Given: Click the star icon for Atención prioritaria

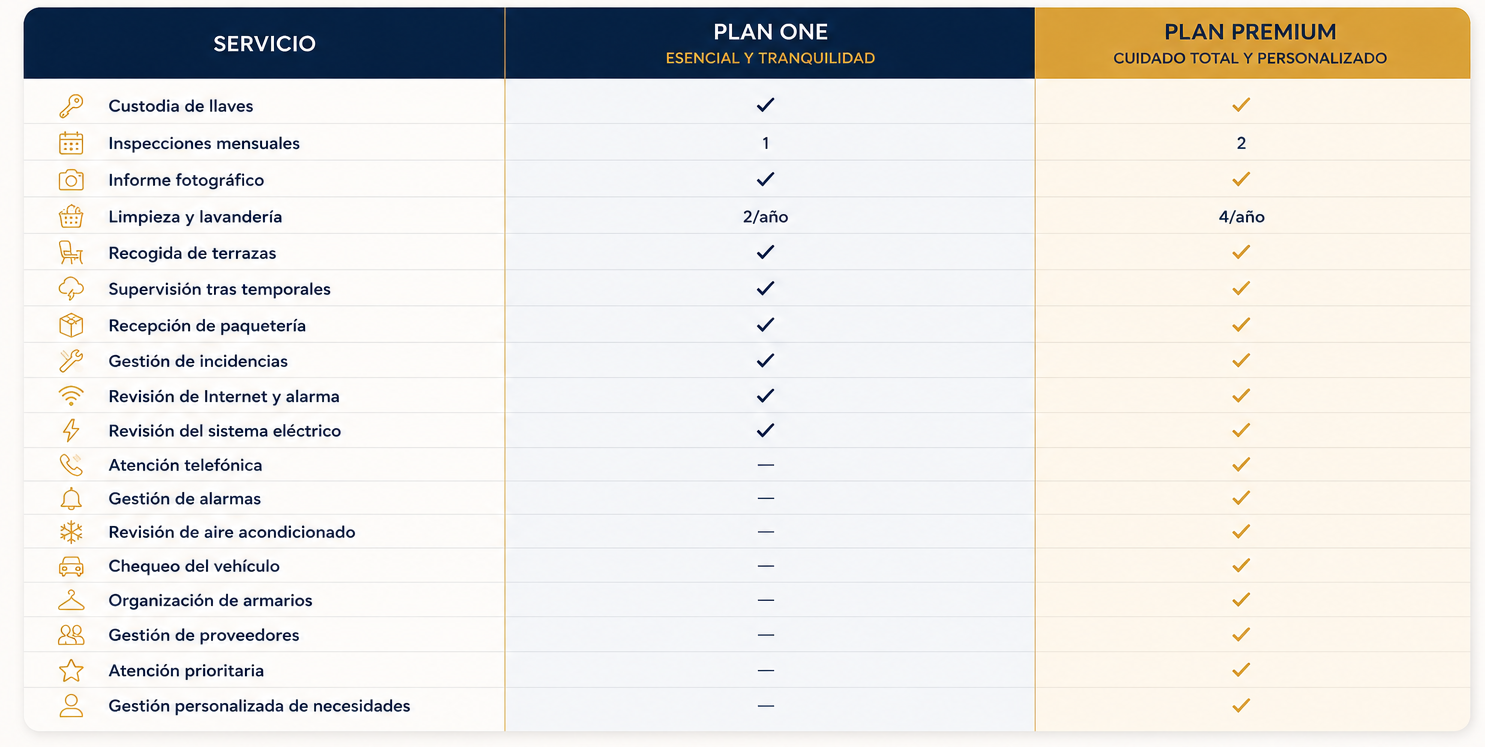Looking at the screenshot, I should click(71, 670).
